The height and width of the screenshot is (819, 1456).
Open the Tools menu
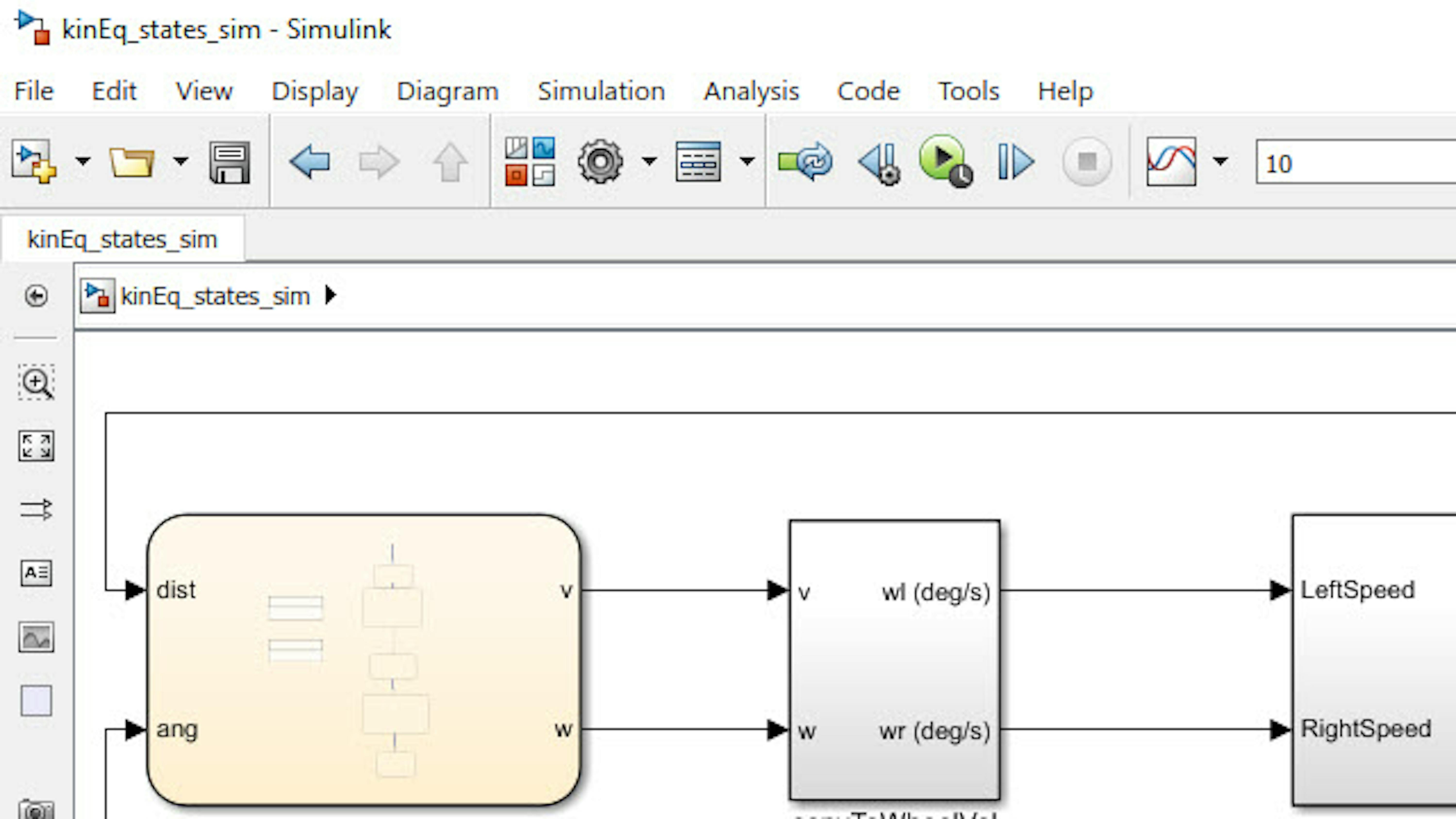click(x=969, y=91)
